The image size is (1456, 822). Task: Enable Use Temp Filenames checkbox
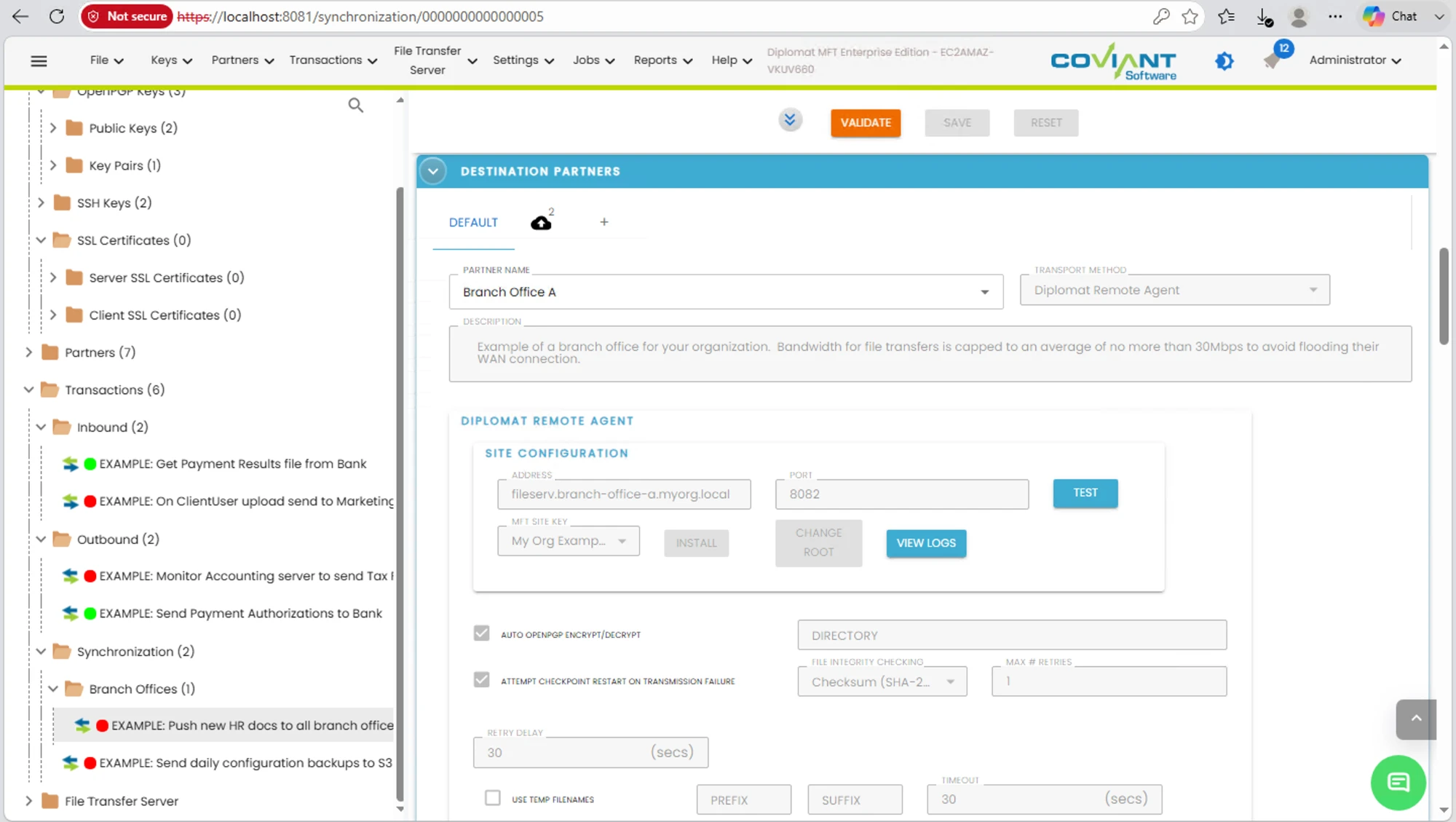point(493,798)
